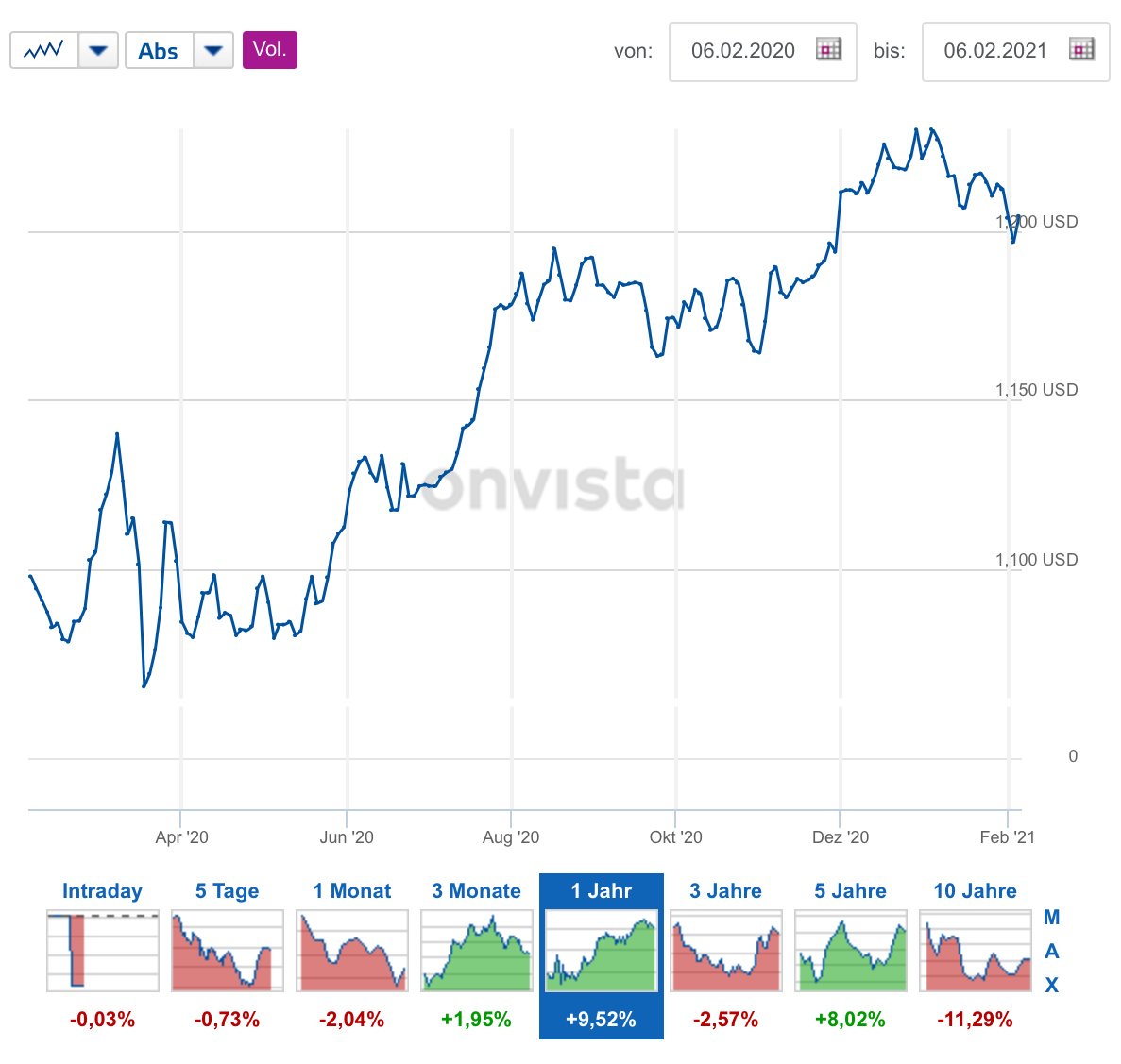Image resolution: width=1121 pixels, height=1064 pixels.
Task: Open the 5 Jahre time range
Action: point(850,891)
